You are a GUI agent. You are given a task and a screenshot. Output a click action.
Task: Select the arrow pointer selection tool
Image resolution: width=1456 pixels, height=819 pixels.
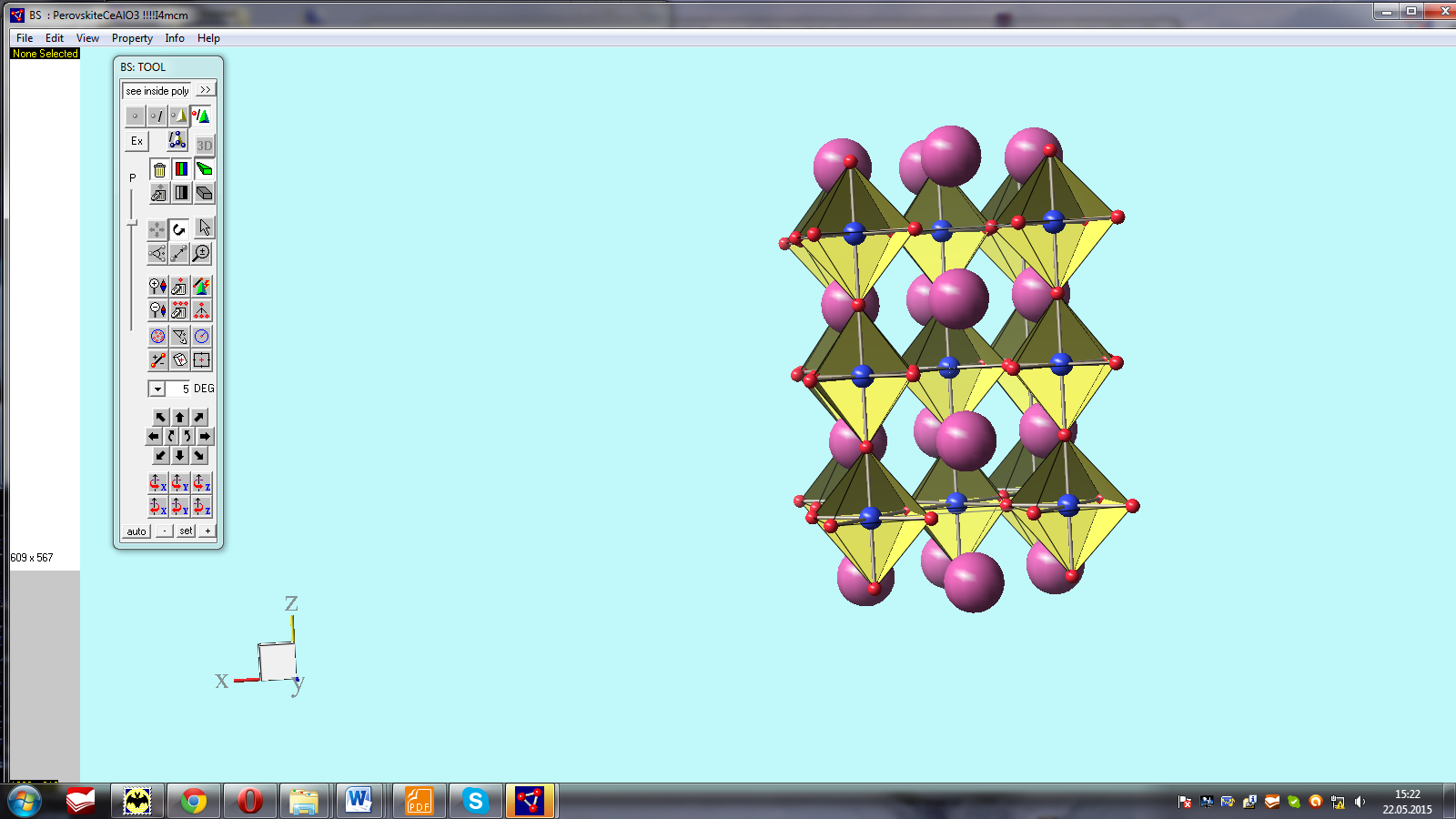[204, 228]
